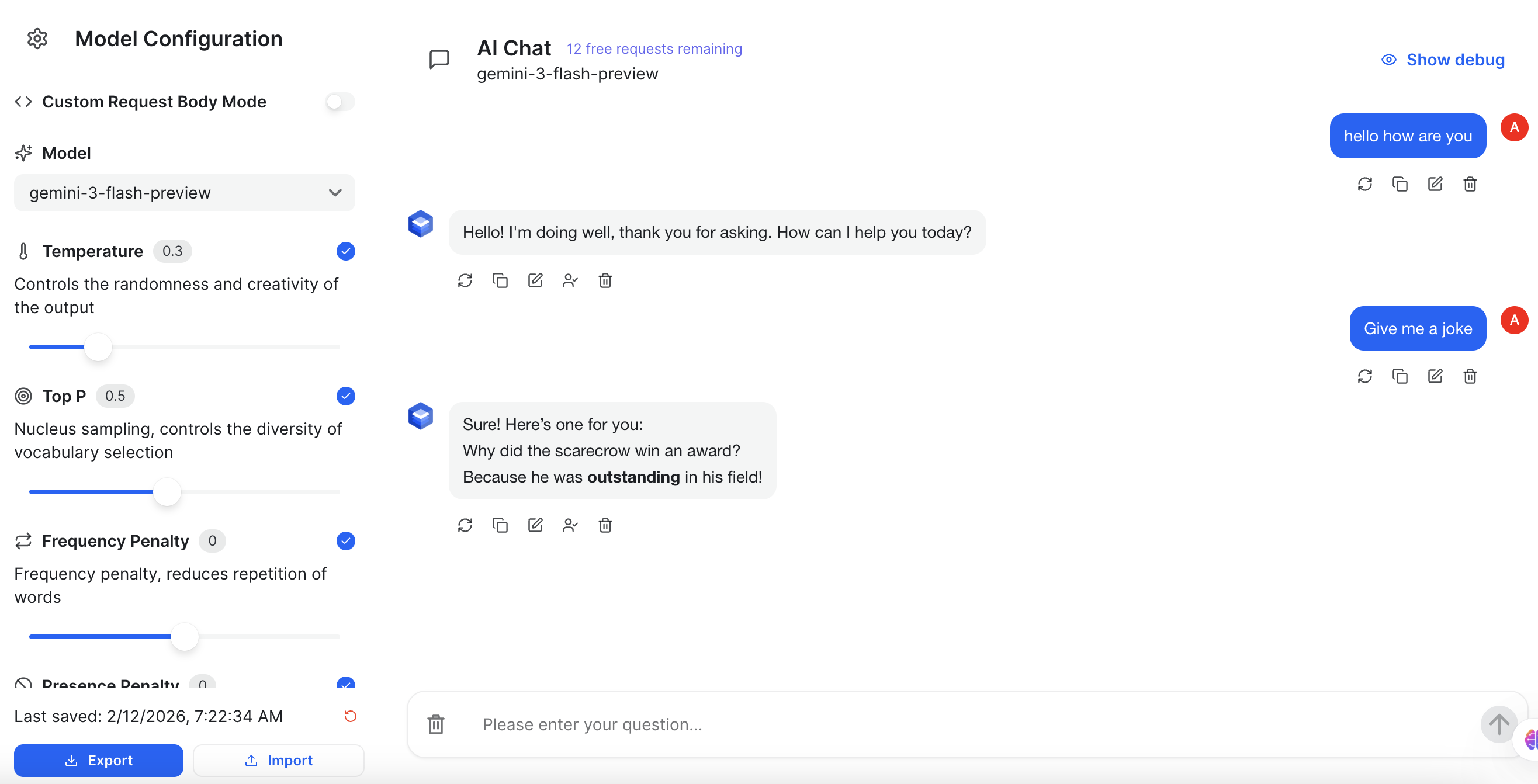This screenshot has height=784, width=1538.
Task: Regenerate the scarecrow joke response
Action: click(x=465, y=525)
